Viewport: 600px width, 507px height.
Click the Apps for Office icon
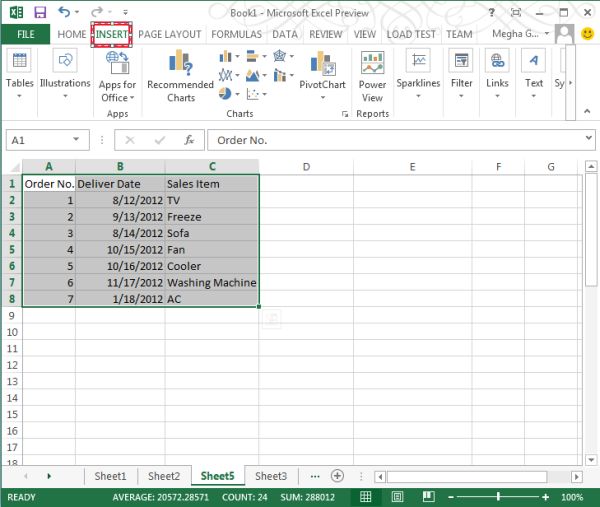coord(117,63)
